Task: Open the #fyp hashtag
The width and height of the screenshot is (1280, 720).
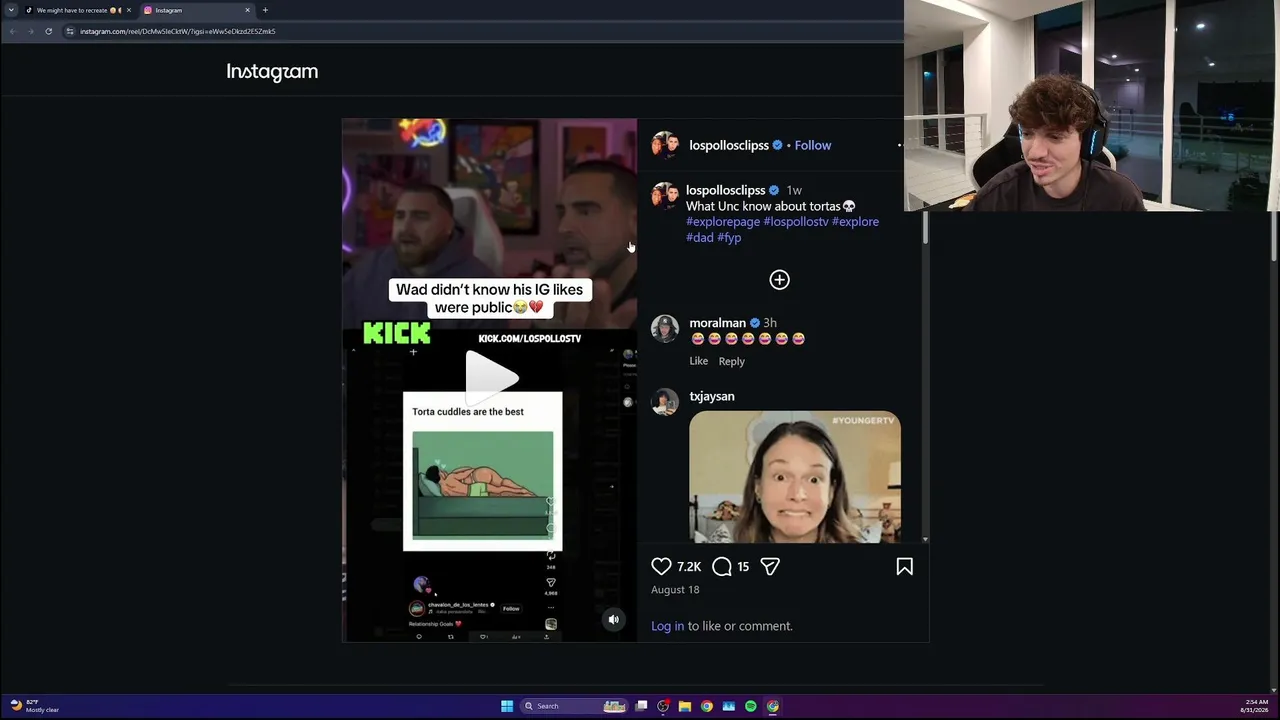Action: coord(729,238)
